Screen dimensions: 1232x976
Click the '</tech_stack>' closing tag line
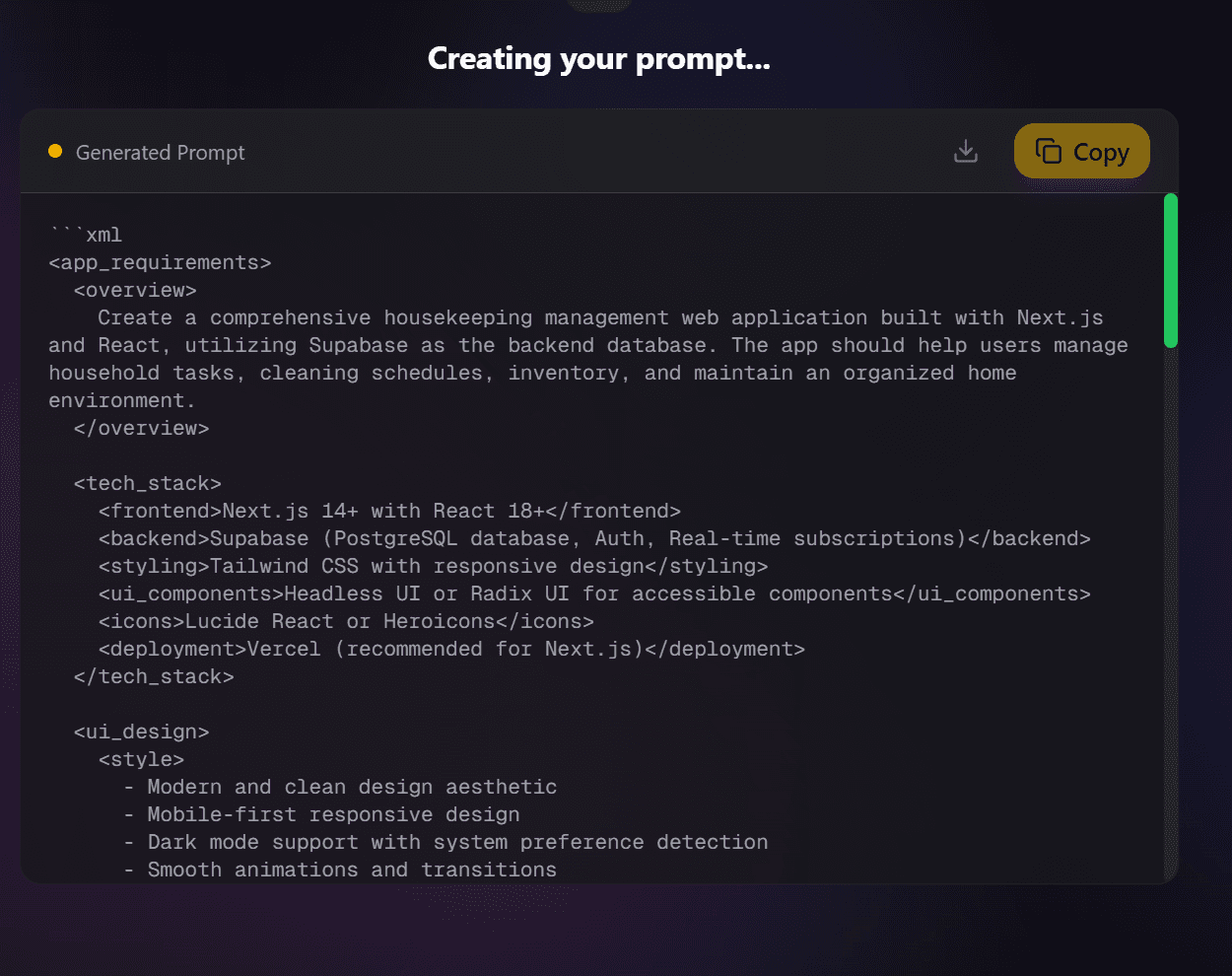[x=154, y=677]
